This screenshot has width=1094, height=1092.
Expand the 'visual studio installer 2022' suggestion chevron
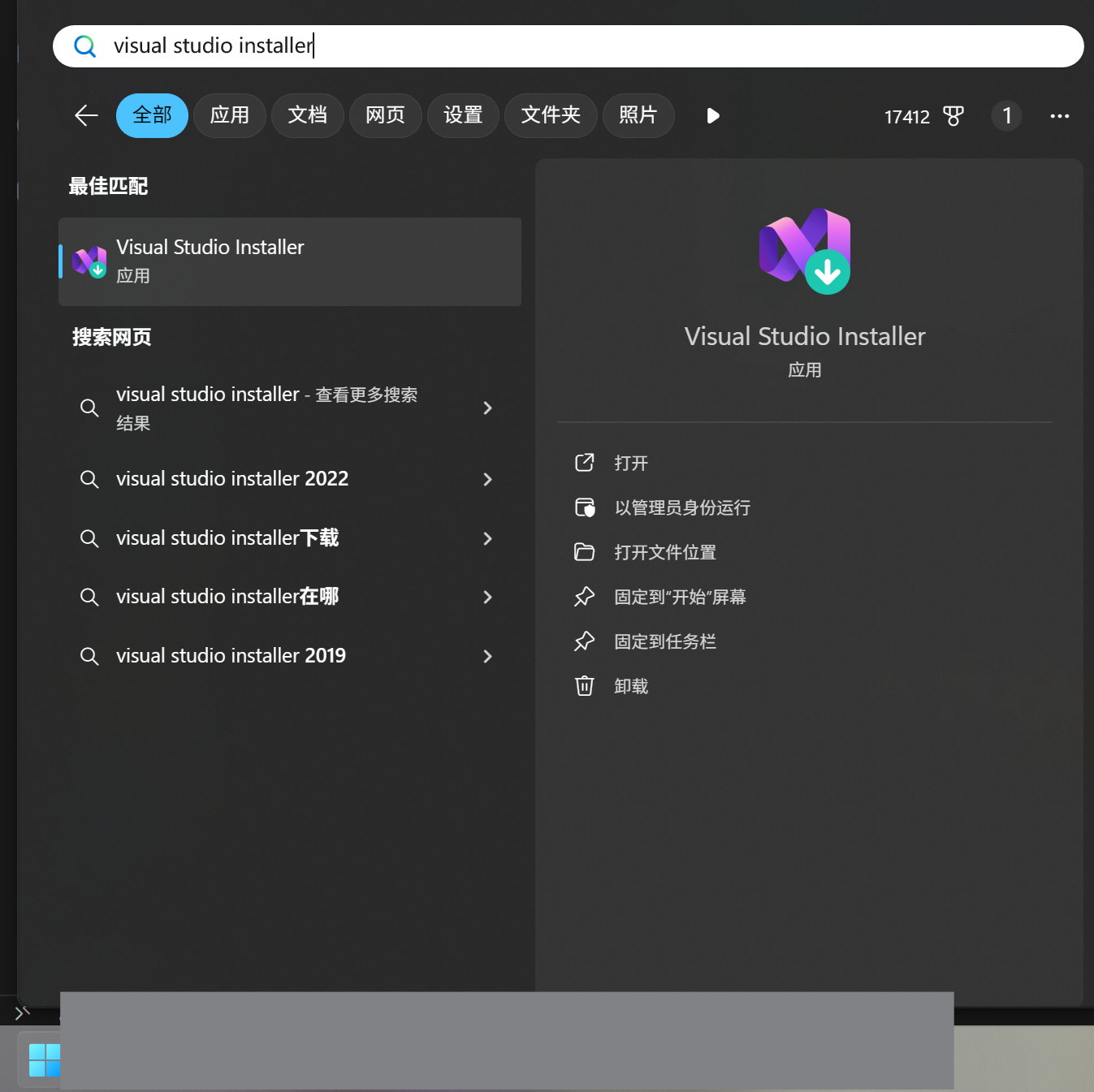coord(487,479)
